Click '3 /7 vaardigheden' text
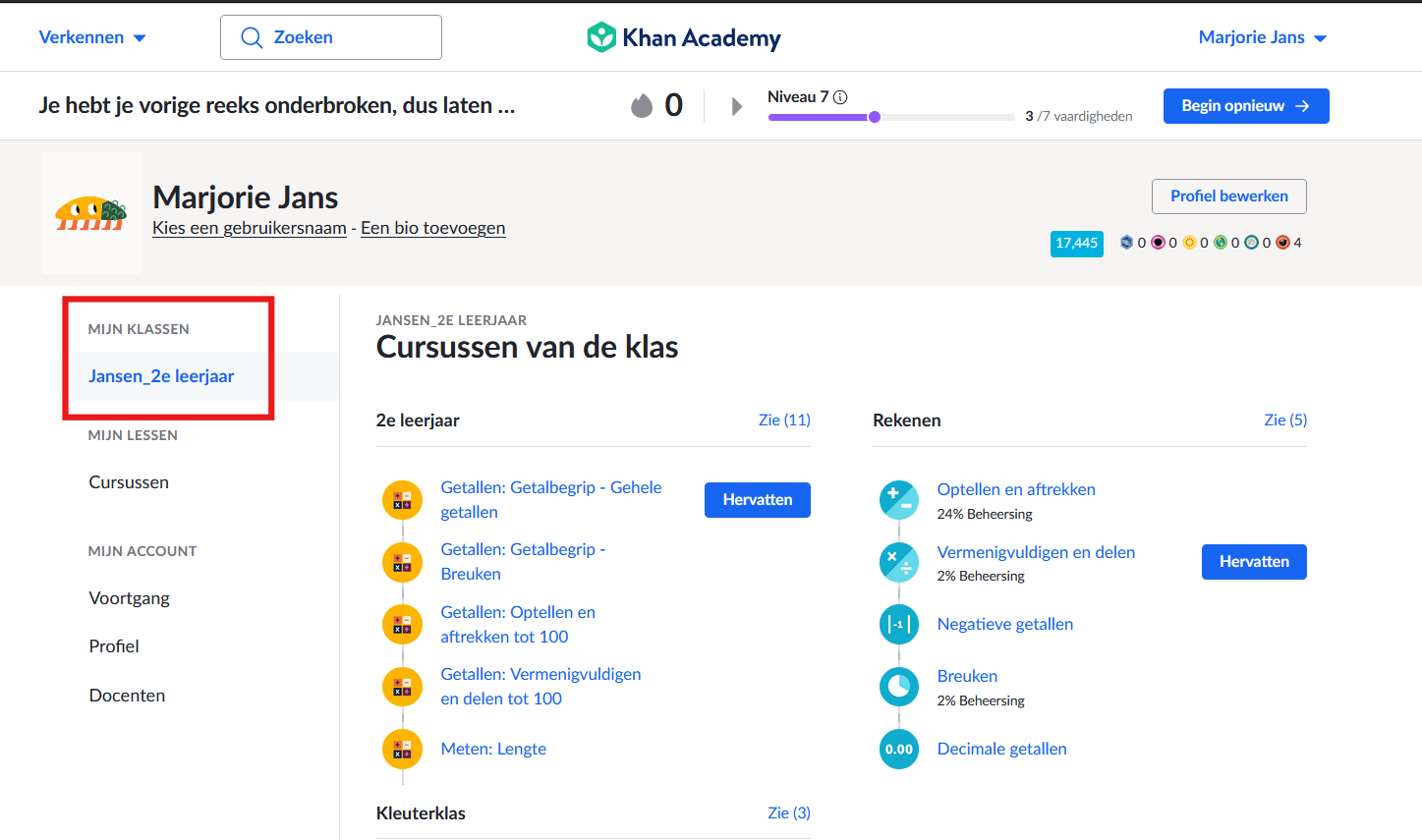Screen dimensions: 1422x840 tap(1078, 116)
